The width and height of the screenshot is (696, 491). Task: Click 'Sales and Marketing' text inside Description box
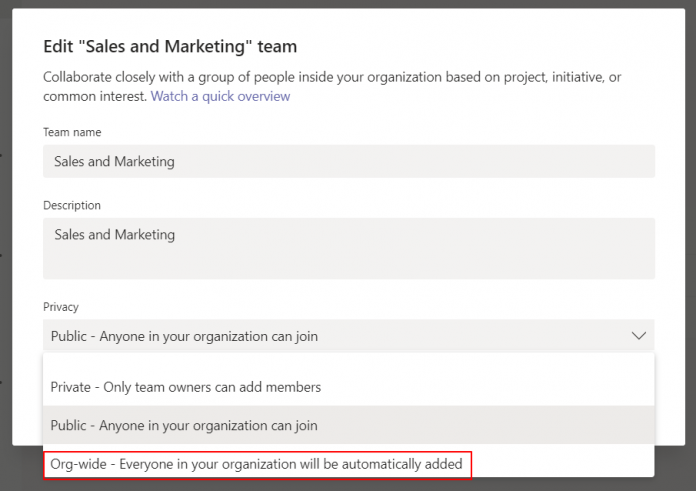[115, 234]
